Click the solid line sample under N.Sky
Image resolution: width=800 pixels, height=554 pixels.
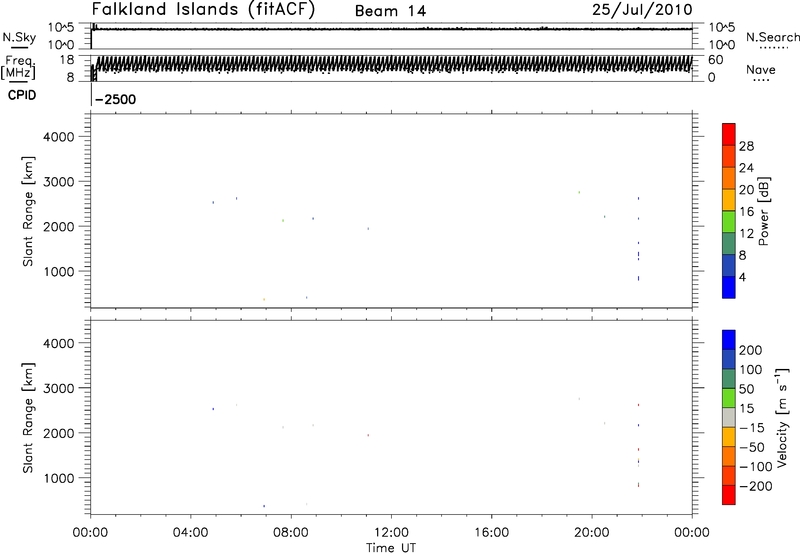coord(19,47)
